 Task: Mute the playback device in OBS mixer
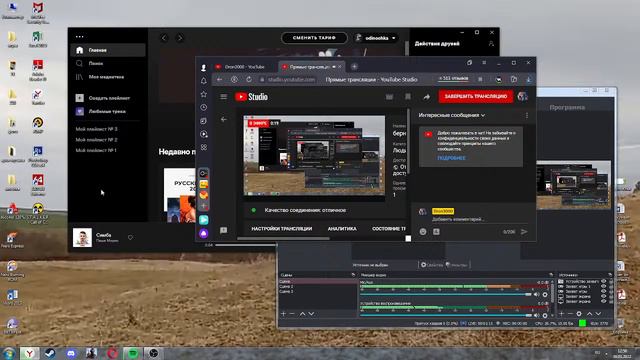[x=537, y=315]
